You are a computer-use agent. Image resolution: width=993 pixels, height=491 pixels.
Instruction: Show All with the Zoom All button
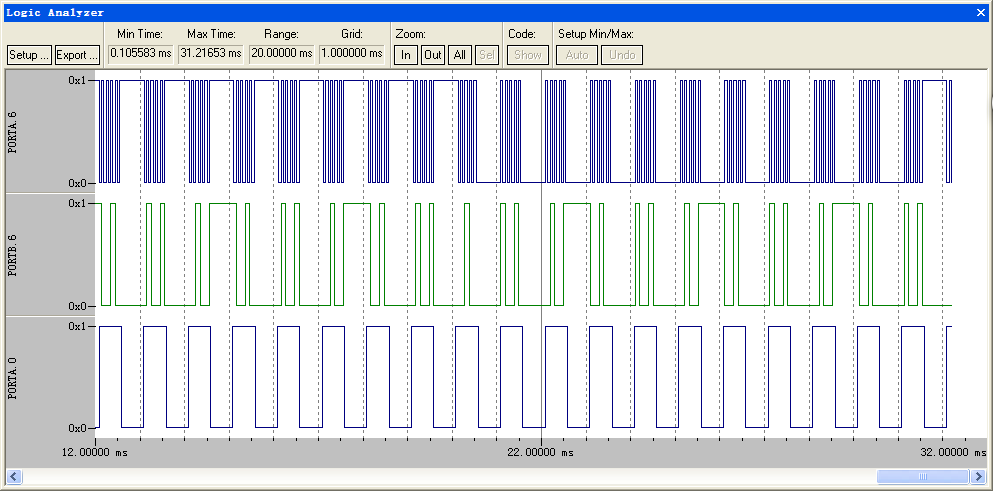460,55
